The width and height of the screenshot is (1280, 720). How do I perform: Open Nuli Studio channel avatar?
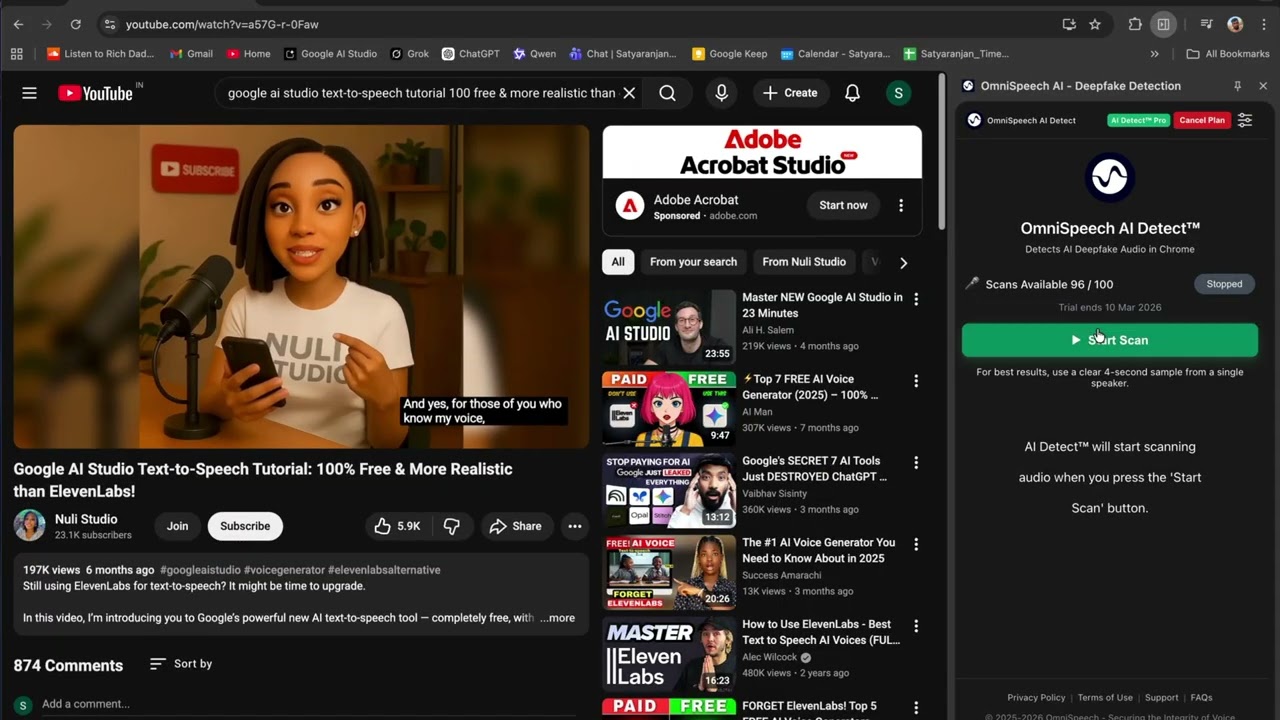[30, 526]
